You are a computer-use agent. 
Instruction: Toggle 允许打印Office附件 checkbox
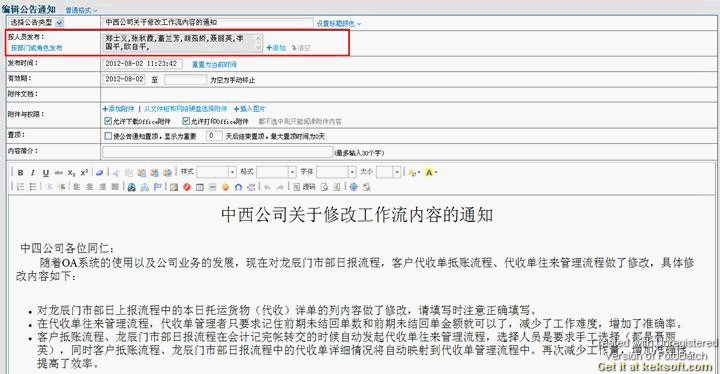point(186,121)
